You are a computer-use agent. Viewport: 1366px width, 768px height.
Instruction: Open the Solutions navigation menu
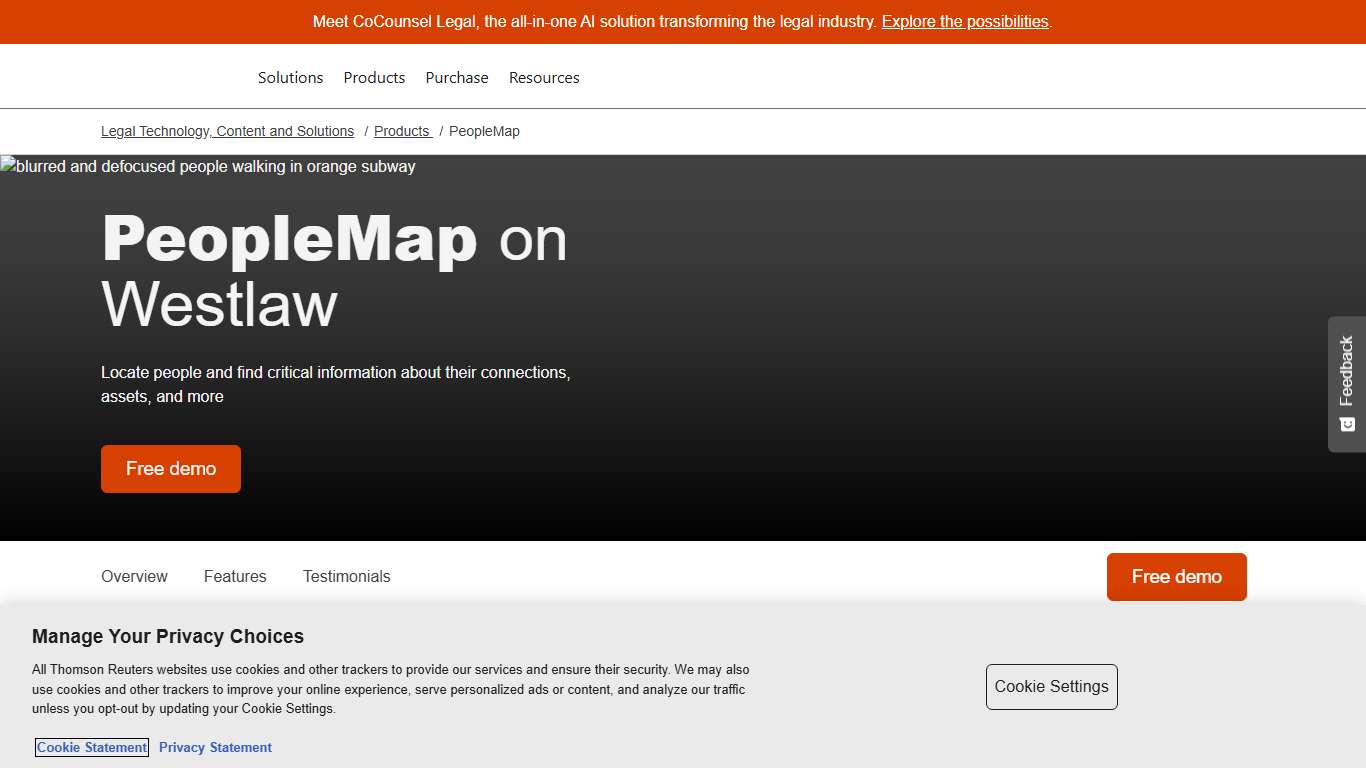(x=290, y=77)
